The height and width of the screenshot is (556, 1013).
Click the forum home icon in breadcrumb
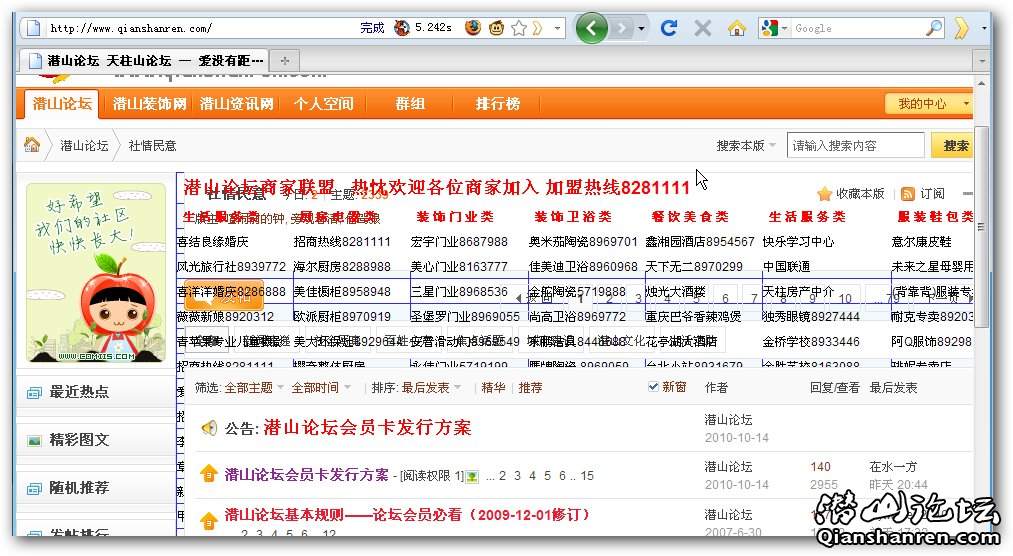(x=32, y=145)
